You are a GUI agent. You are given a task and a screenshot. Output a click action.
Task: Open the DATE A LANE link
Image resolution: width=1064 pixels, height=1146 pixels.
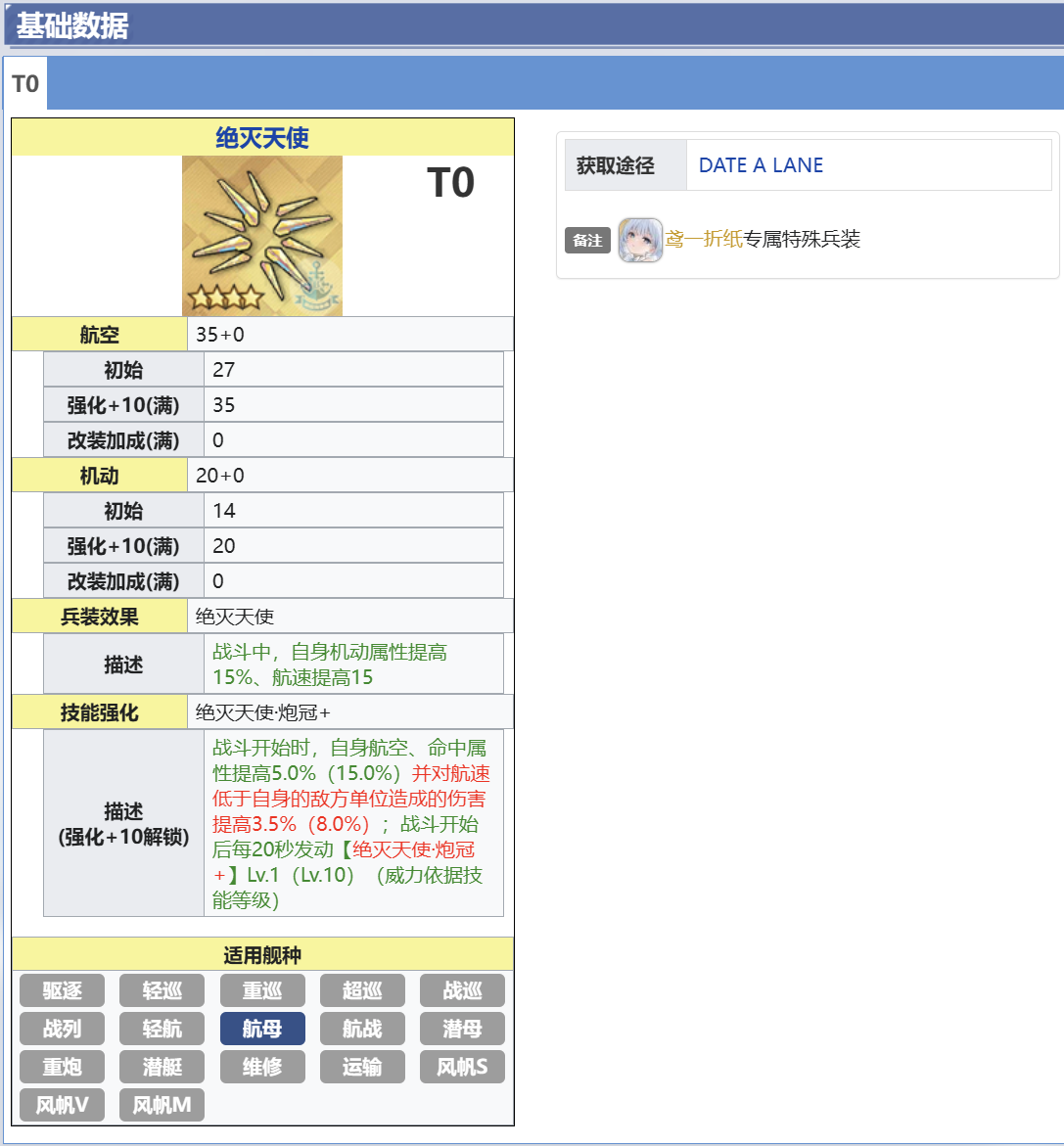[759, 165]
